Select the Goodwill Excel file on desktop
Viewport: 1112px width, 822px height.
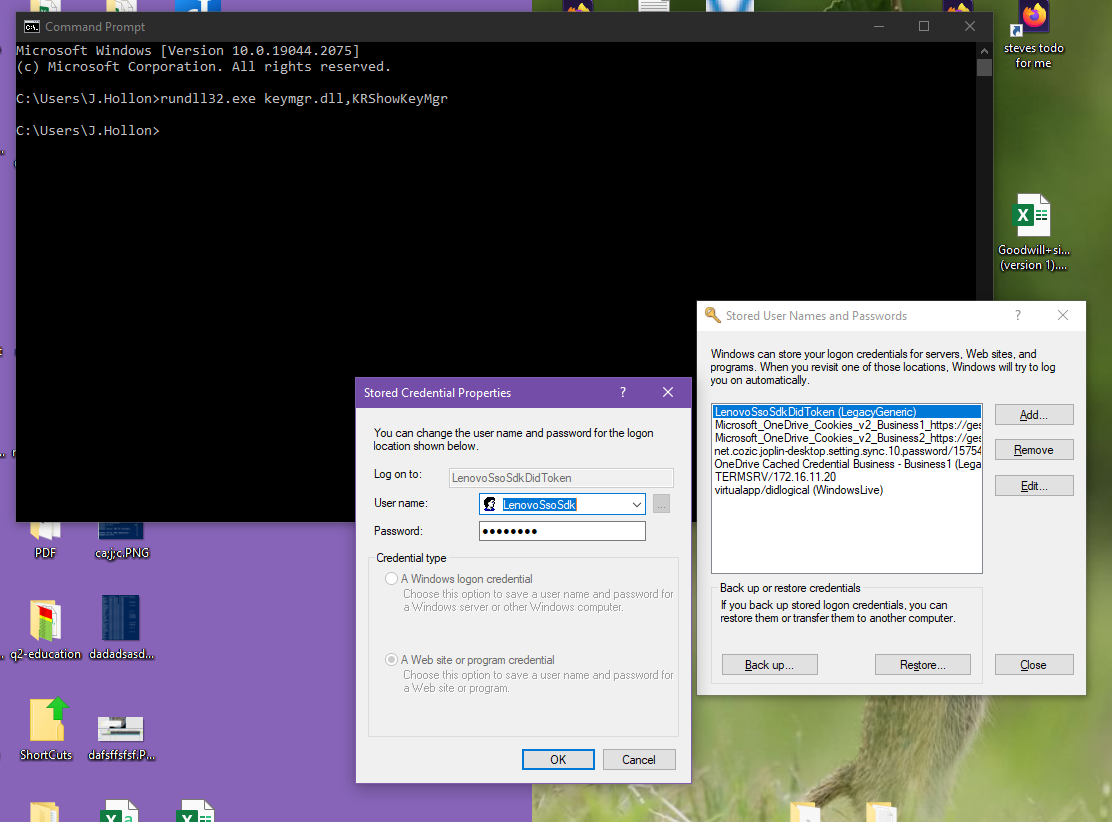(1033, 216)
